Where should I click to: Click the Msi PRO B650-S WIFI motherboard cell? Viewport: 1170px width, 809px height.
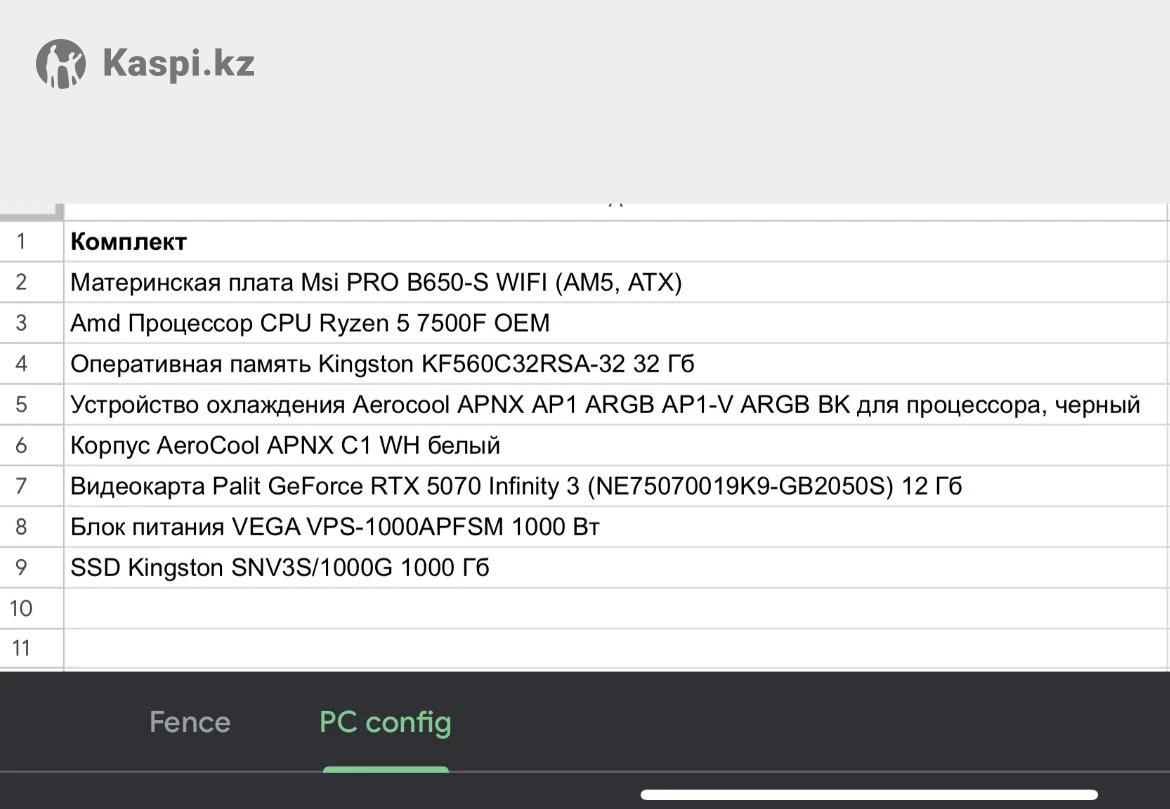pos(376,283)
